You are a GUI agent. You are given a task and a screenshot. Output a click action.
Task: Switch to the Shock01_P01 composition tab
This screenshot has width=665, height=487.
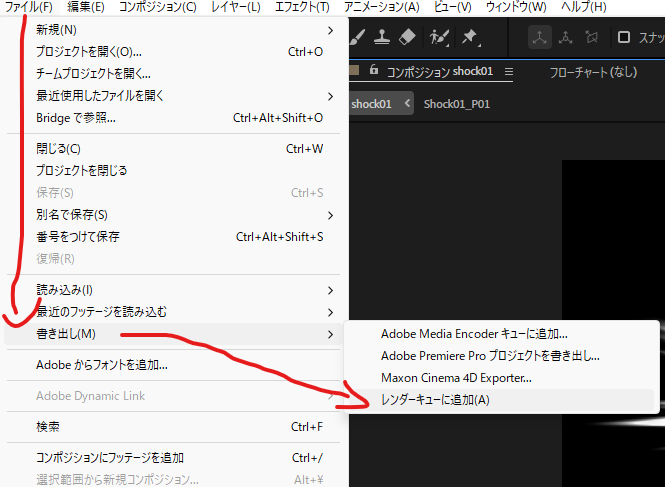coord(456,104)
